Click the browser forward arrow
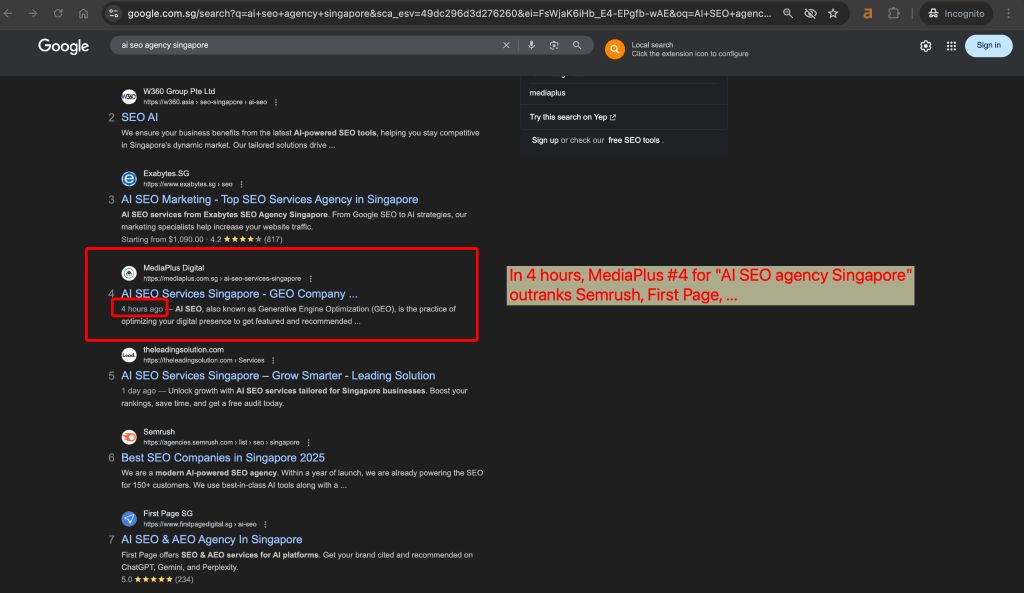The height and width of the screenshot is (593, 1024). [33, 13]
